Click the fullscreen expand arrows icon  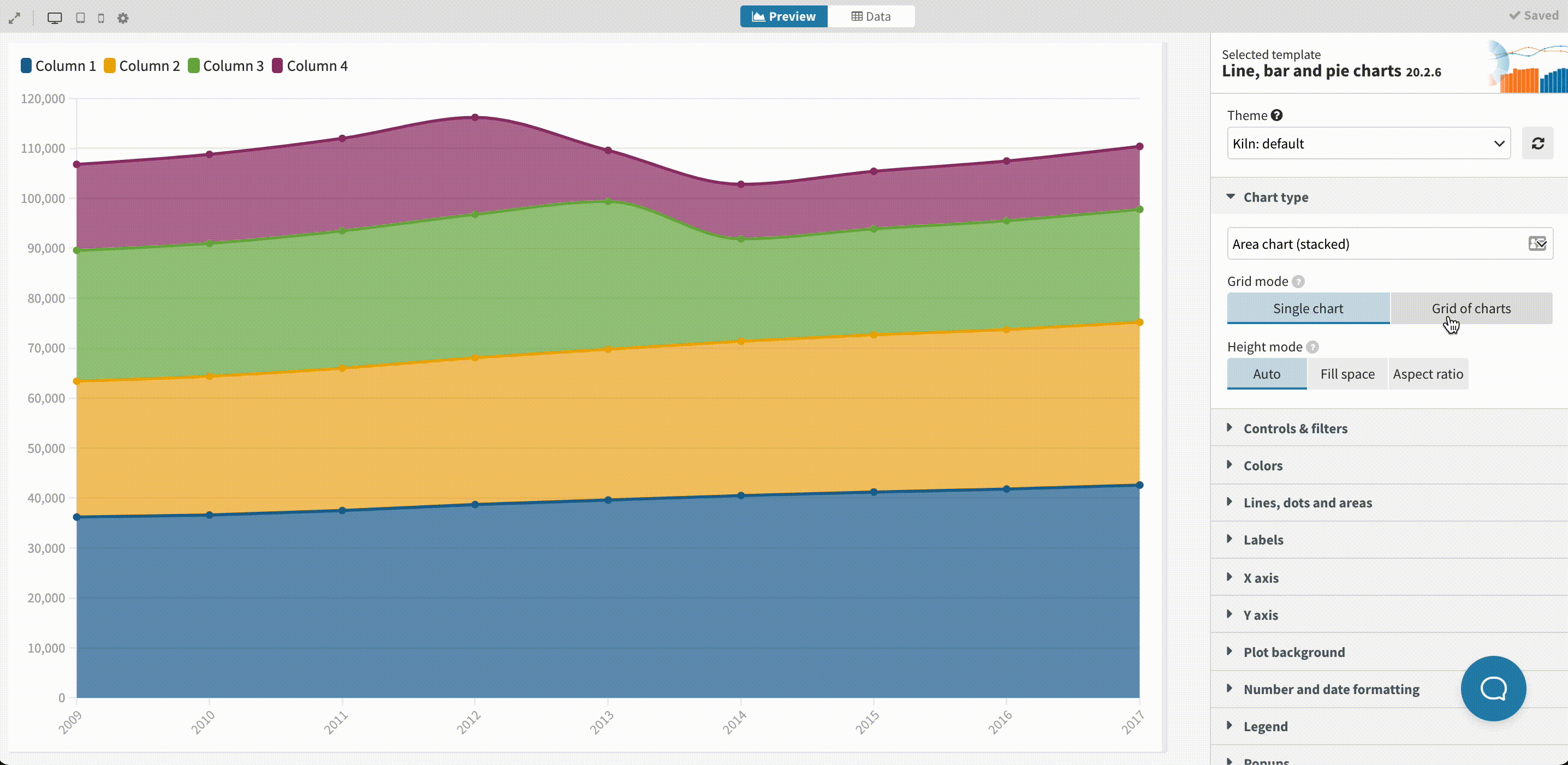pyautogui.click(x=15, y=17)
